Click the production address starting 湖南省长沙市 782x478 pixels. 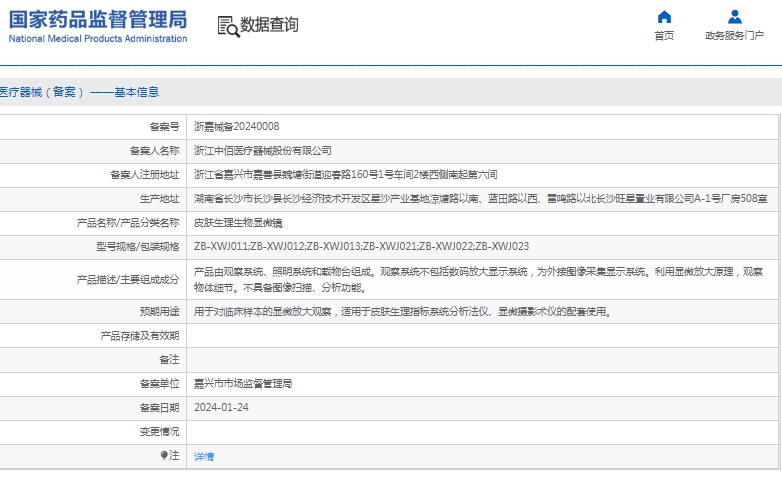(481, 199)
